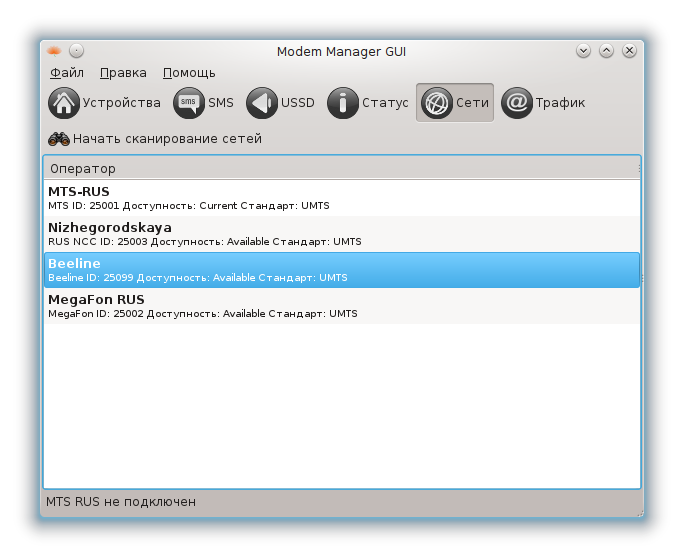Image resolution: width=684 pixels, height=557 pixels.
Task: Open the Статус info icon
Action: point(343,103)
